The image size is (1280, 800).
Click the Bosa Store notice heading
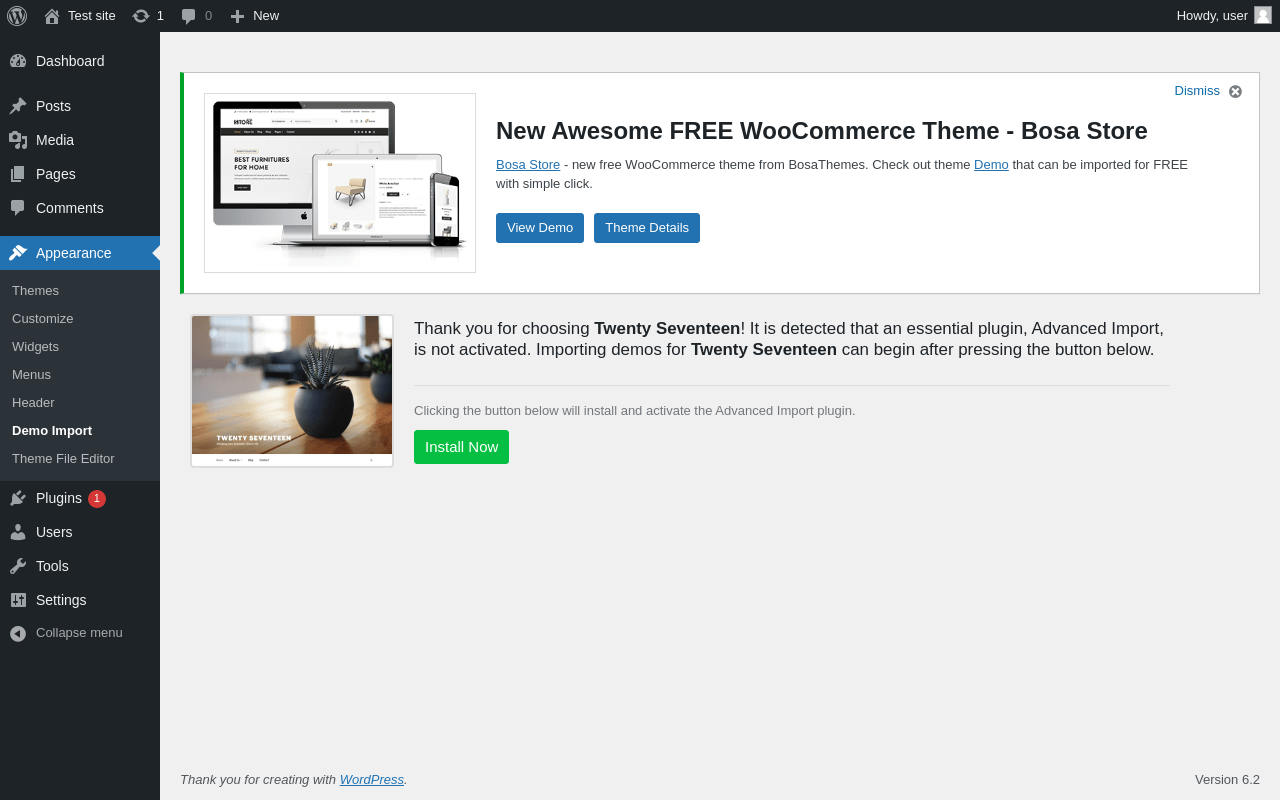(822, 131)
